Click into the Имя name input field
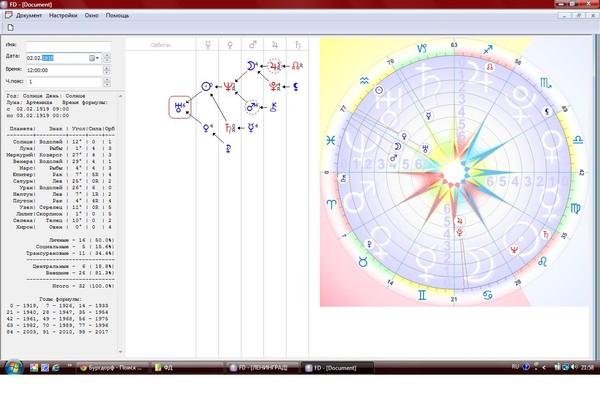Image resolution: width=600 pixels, height=399 pixels. tap(69, 45)
